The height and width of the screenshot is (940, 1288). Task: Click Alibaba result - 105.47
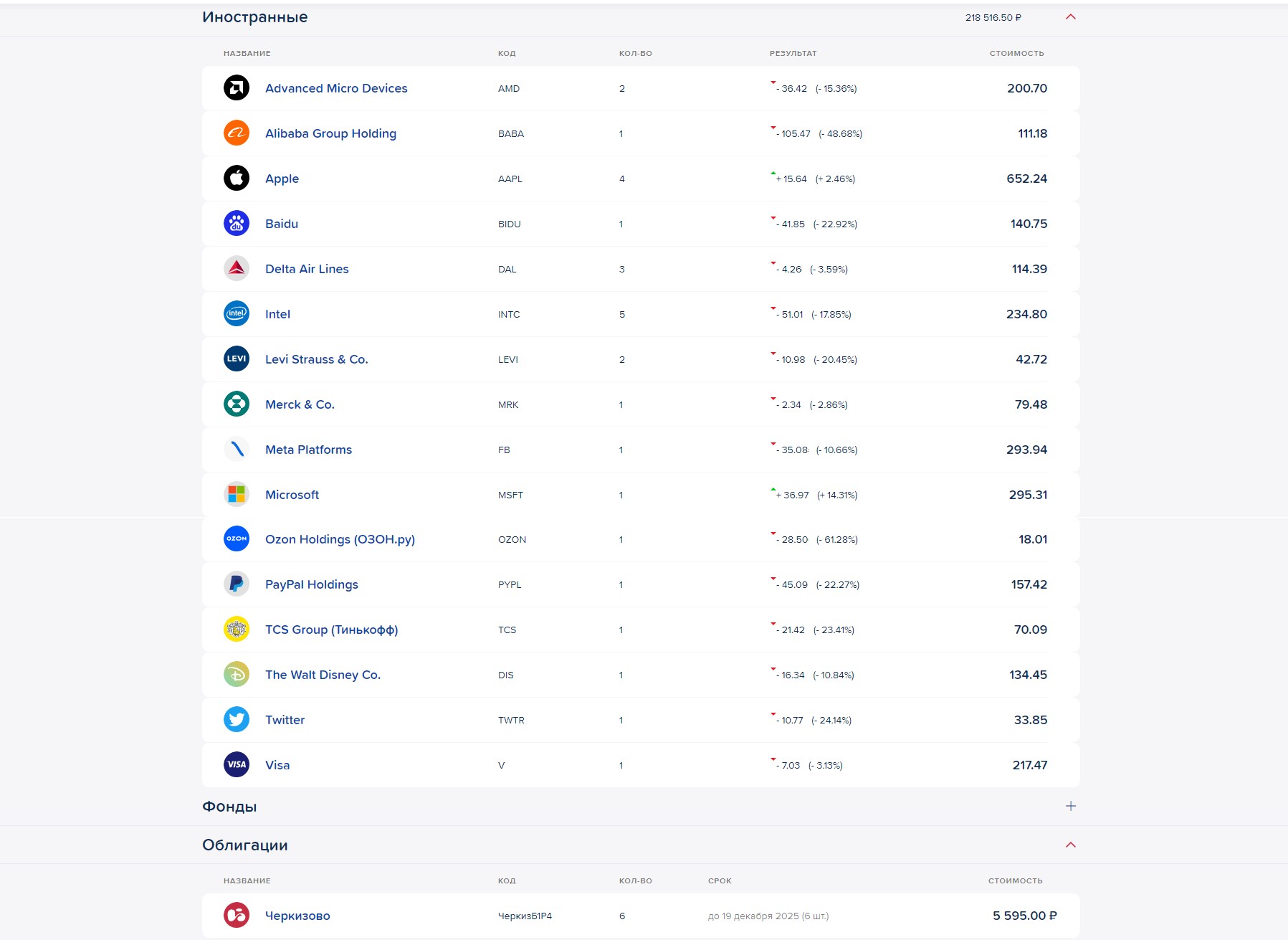793,134
